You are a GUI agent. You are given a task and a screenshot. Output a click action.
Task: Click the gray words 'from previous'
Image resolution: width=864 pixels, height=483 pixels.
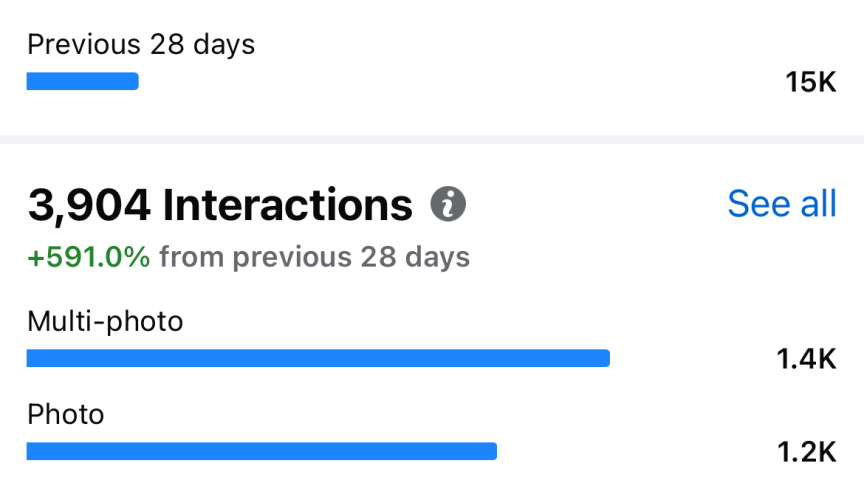coord(255,257)
